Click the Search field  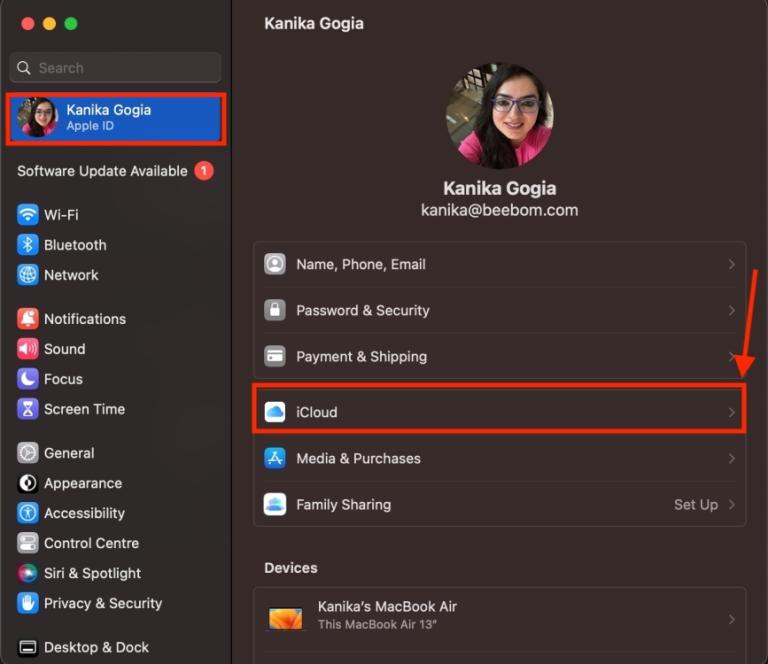(115, 68)
